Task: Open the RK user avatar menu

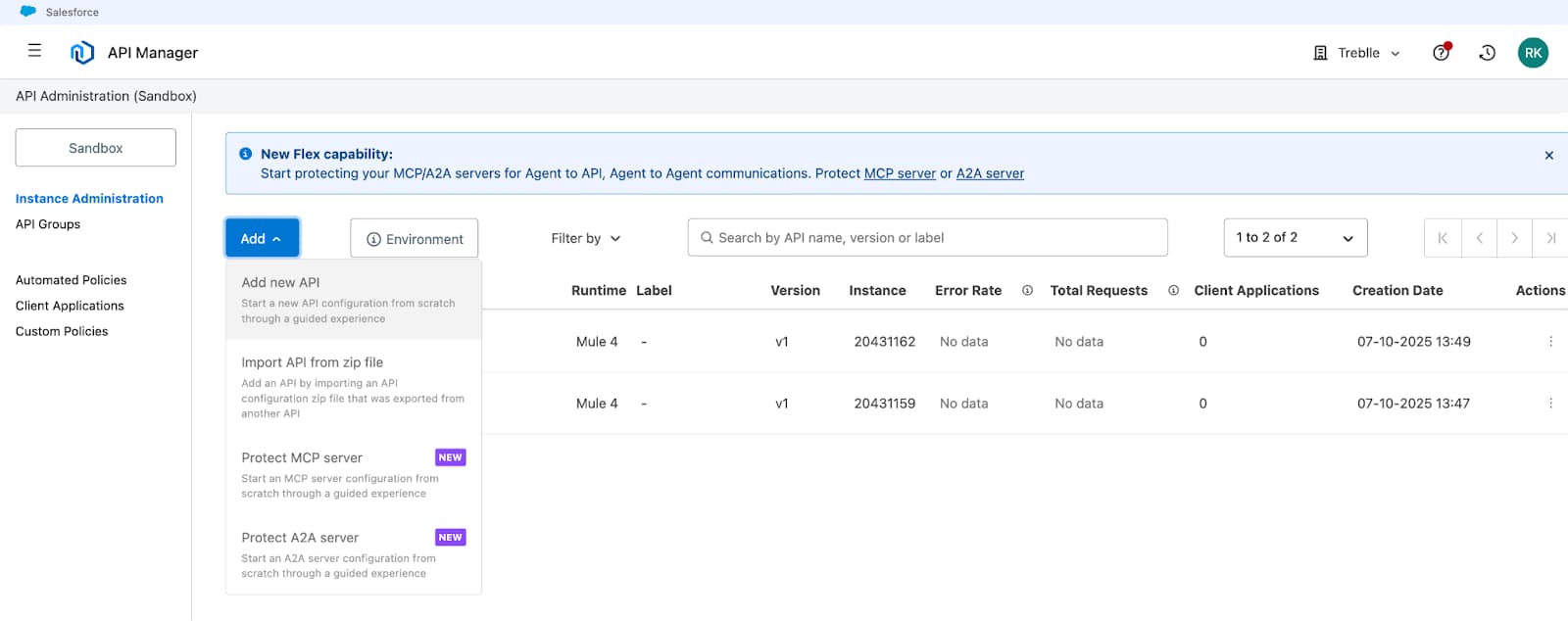Action: [x=1533, y=53]
